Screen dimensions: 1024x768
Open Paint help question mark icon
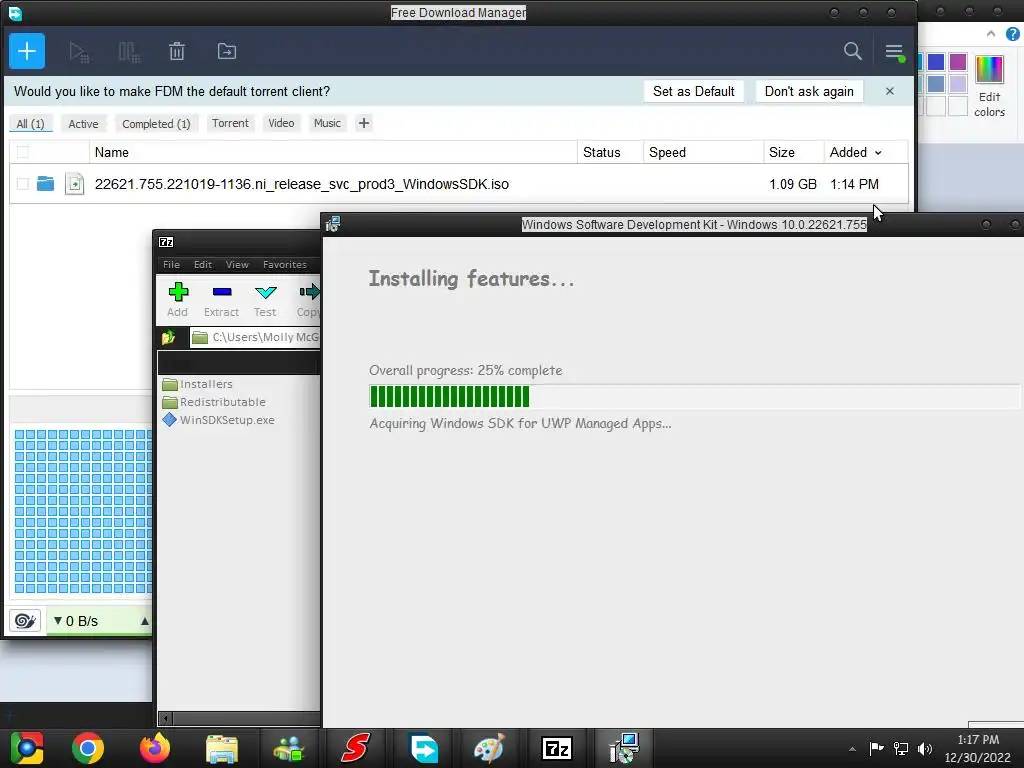tap(1012, 34)
